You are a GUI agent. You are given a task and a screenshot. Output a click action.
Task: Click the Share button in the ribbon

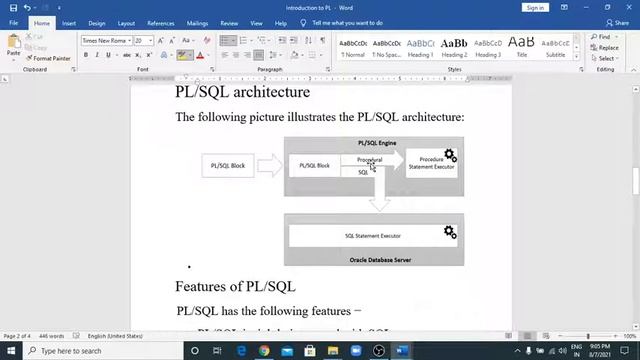[618, 23]
